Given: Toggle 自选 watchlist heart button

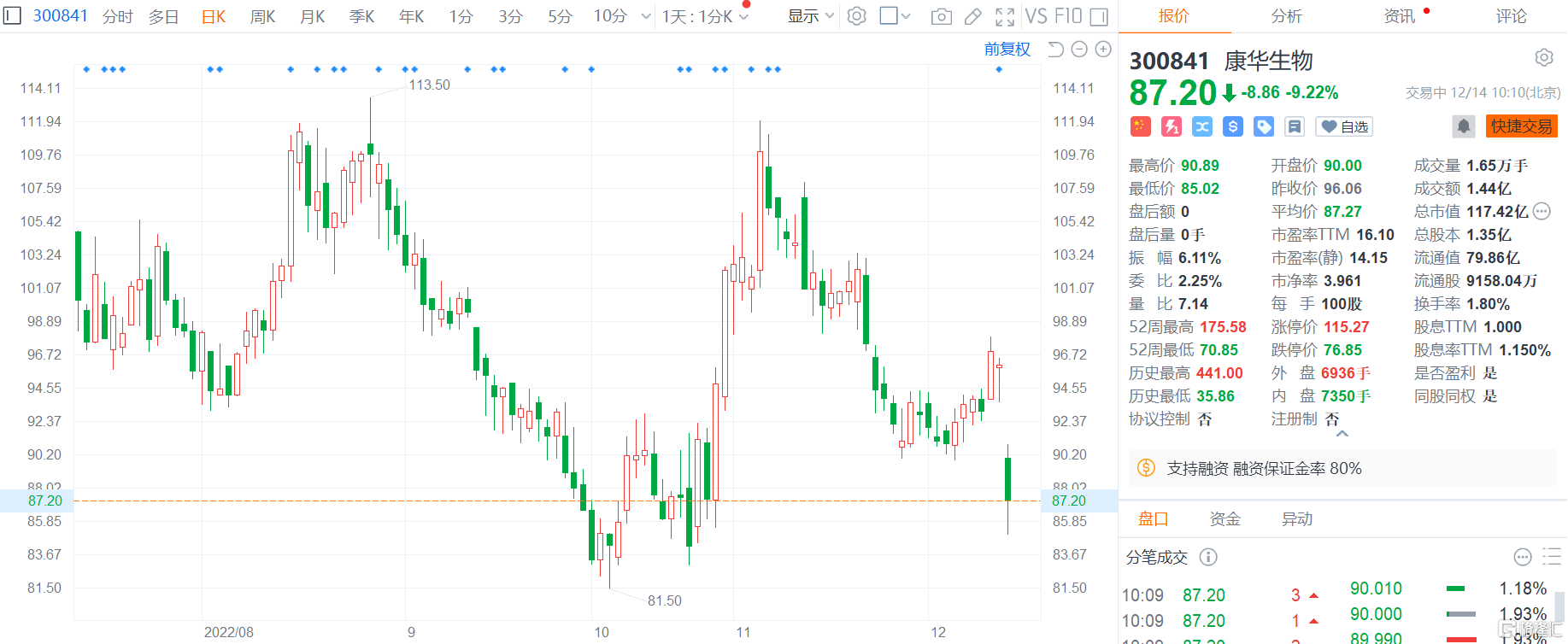Looking at the screenshot, I should (1344, 126).
